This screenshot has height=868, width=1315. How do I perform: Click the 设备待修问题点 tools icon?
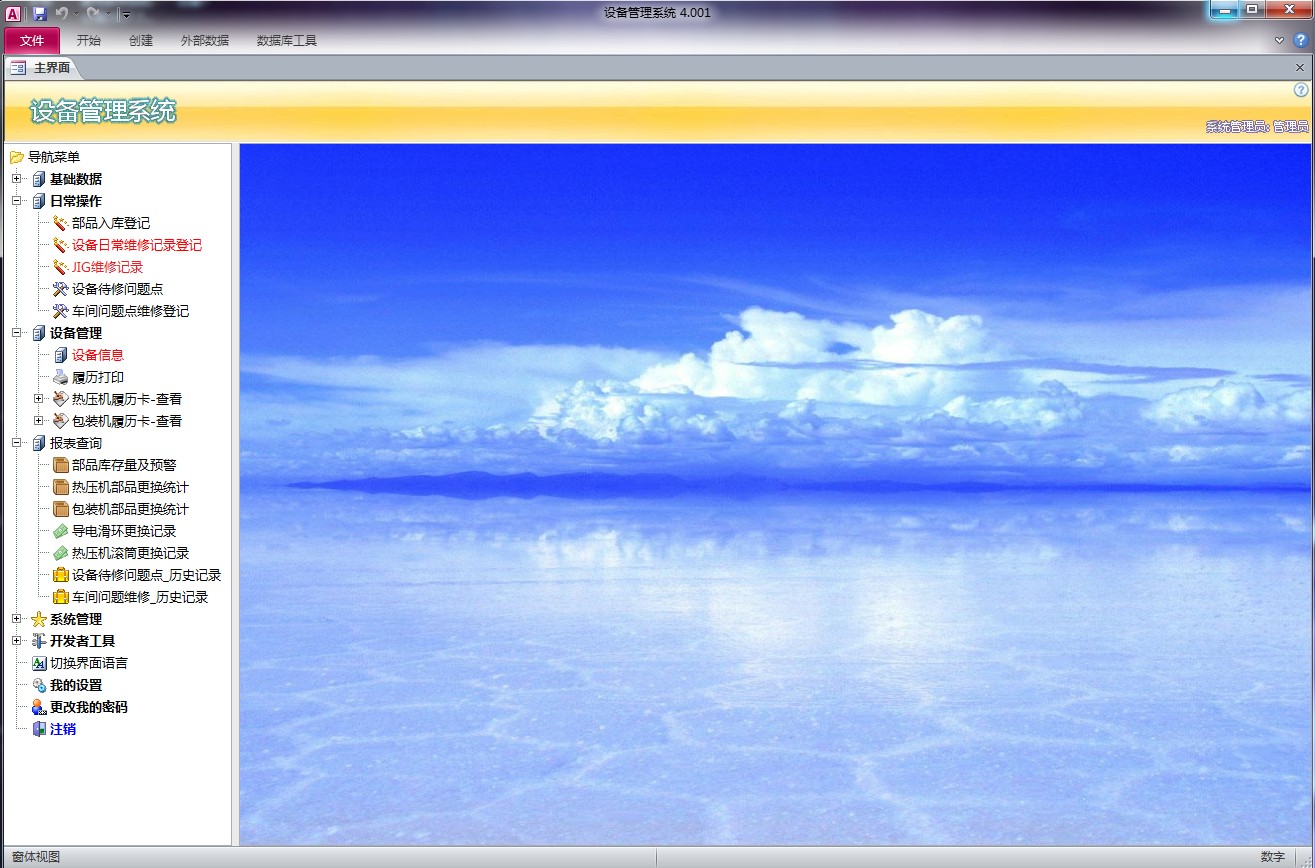(61, 289)
